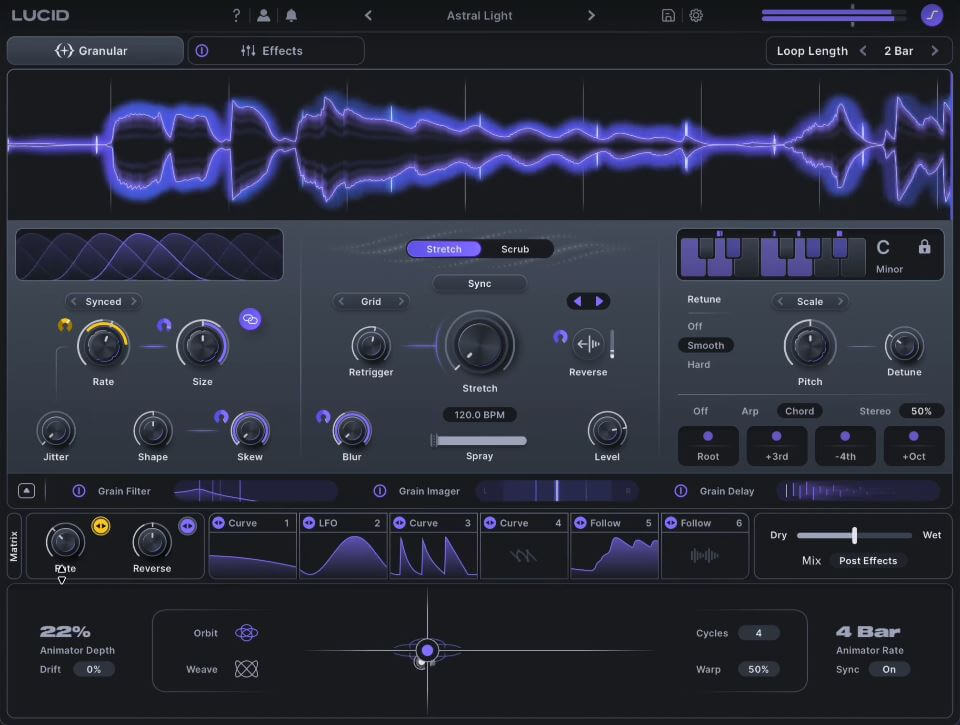
Task: Toggle the -4th chord note button
Action: tap(845, 446)
